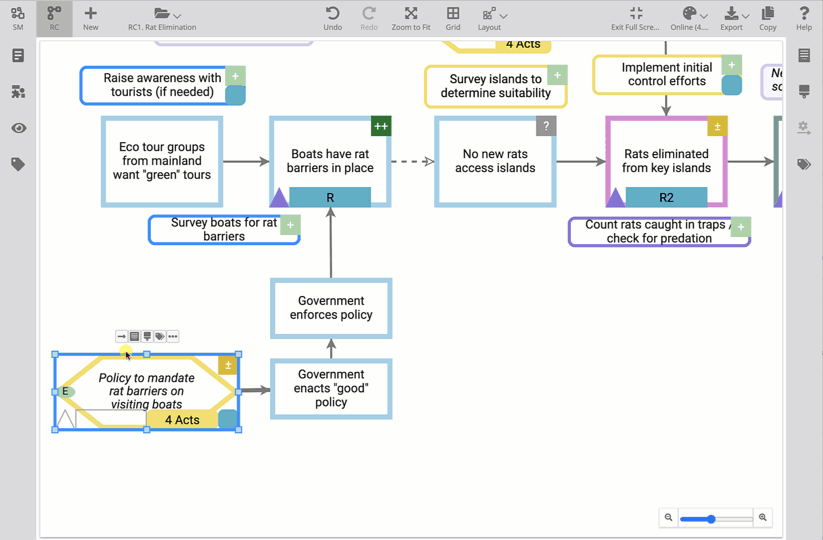Viewport: 823px width, 540px height.
Task: Exit full screen mode
Action: 636,14
